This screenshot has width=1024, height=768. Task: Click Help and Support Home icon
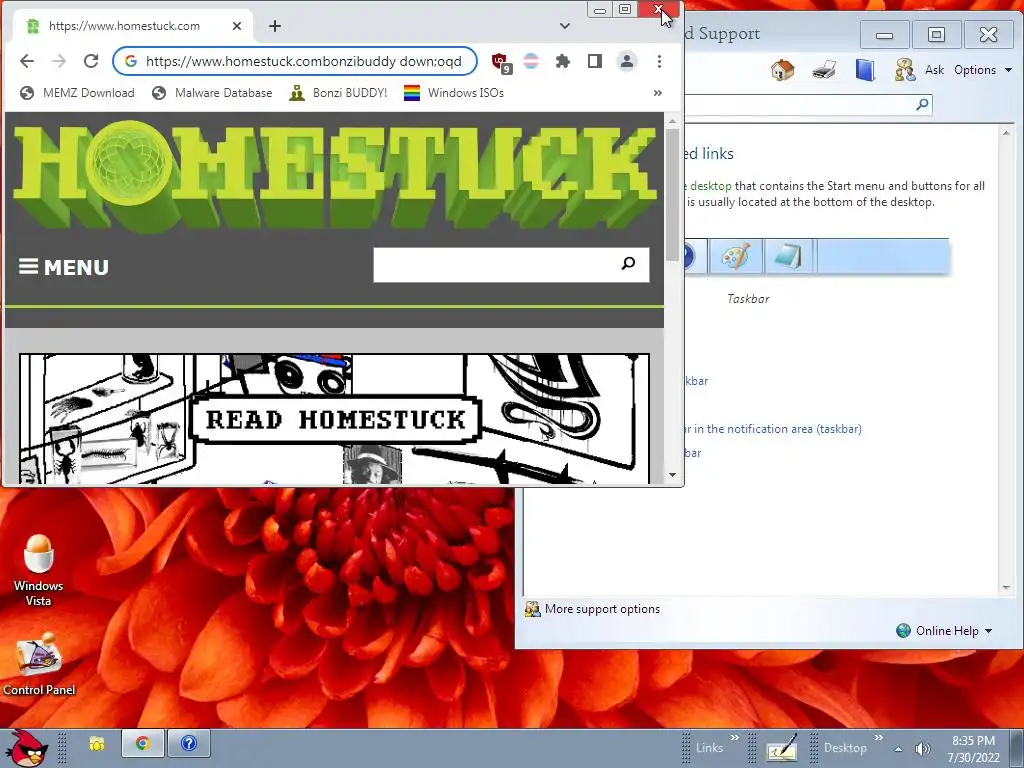click(782, 69)
